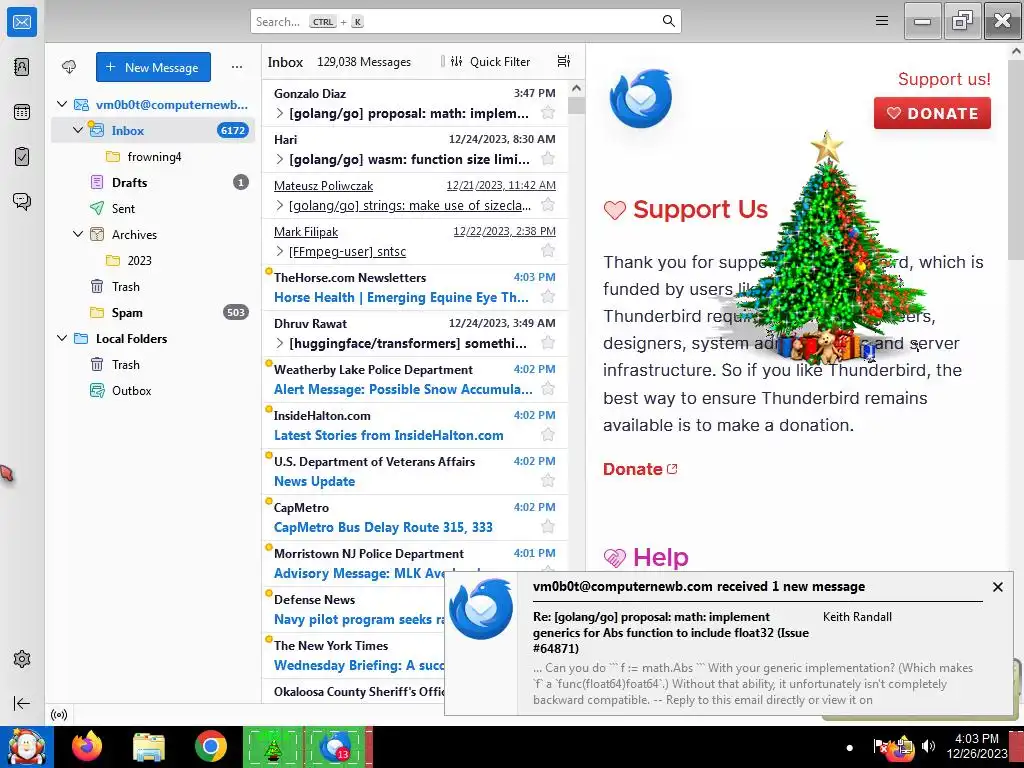Open the Chat space icon
This screenshot has width=1024, height=768.
[x=22, y=201]
